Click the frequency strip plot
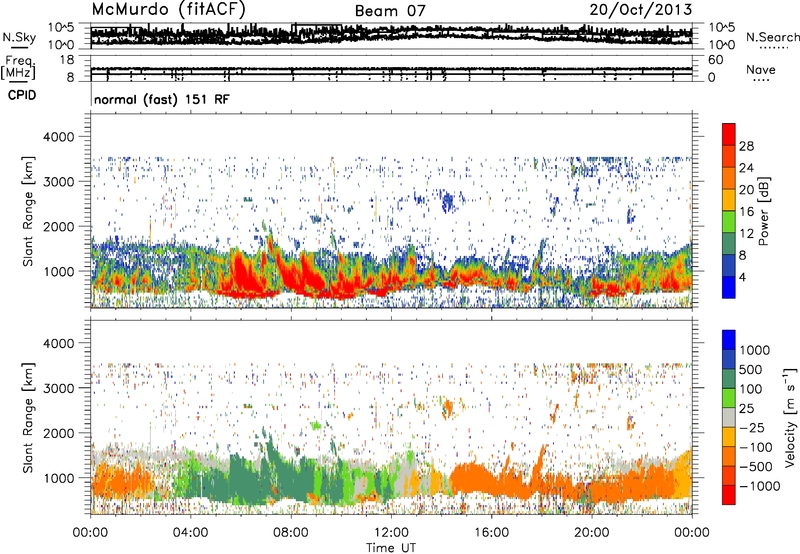This screenshot has height=554, width=800. 391,69
